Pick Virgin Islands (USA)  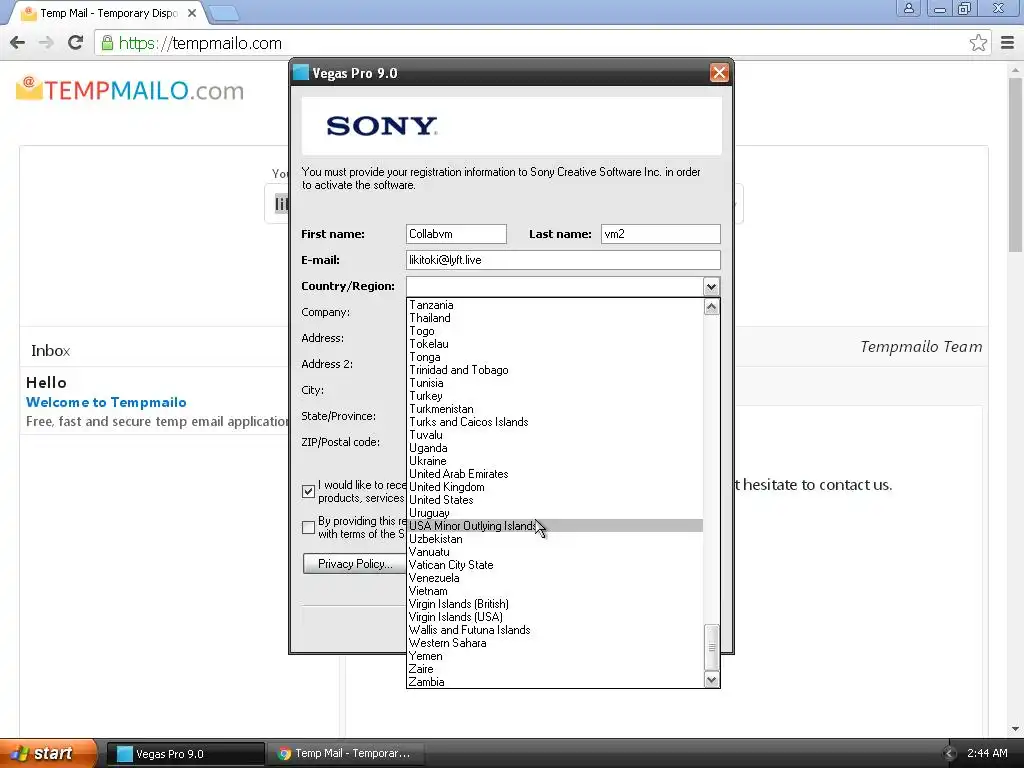pos(554,617)
